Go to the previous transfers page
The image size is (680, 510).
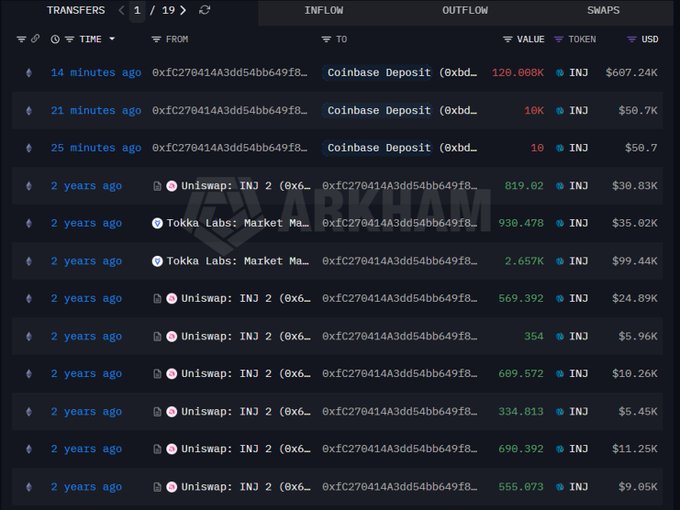tap(121, 10)
